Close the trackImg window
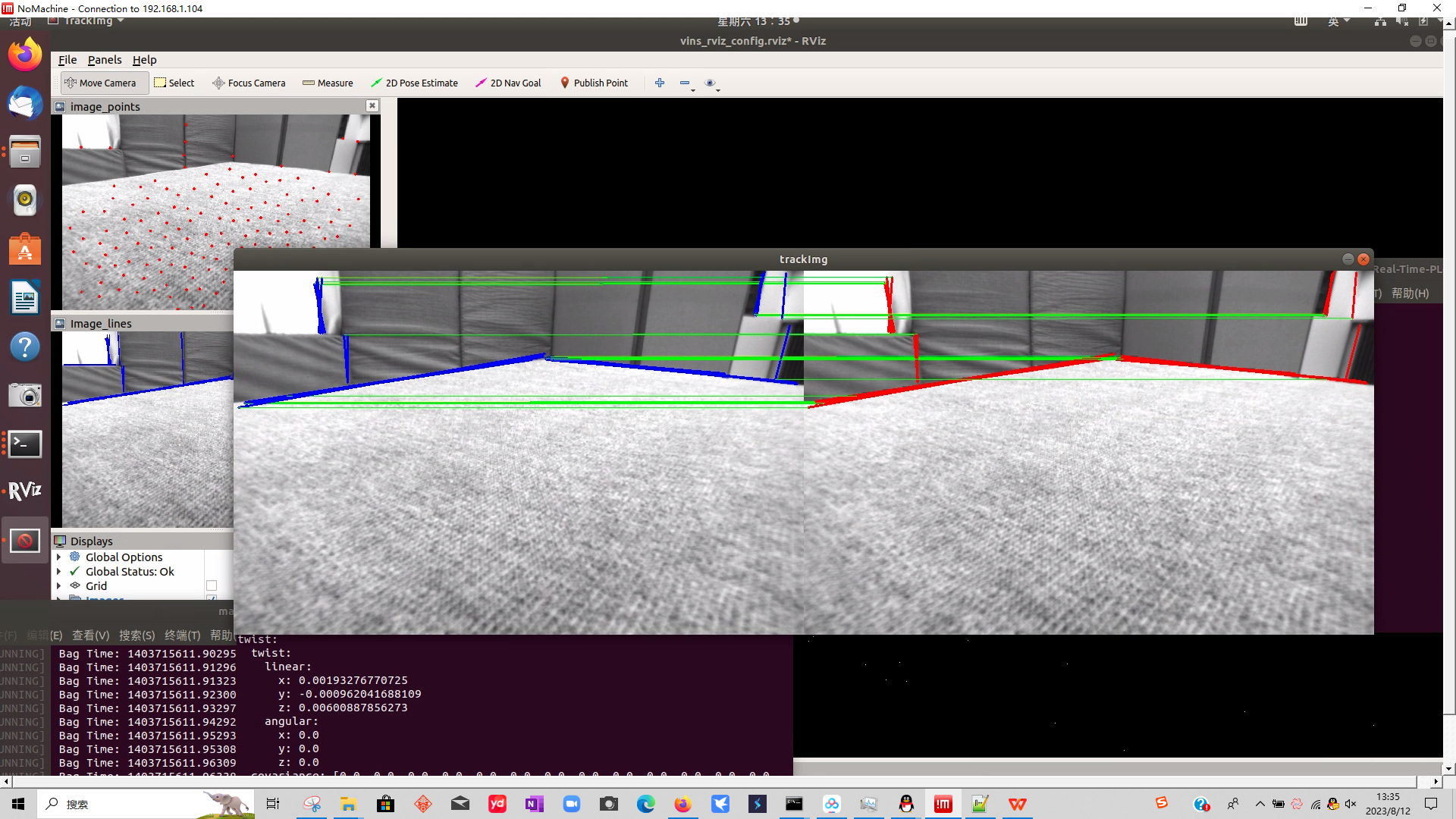1456x819 pixels. pos(1363,259)
